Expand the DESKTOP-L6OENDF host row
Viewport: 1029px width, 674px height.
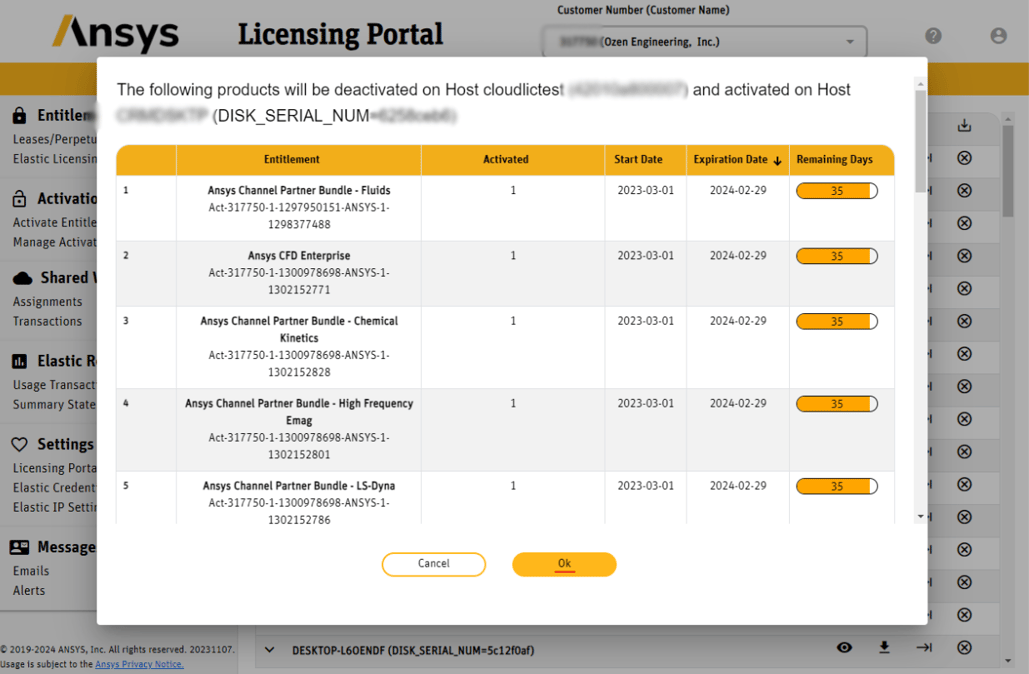pos(268,649)
